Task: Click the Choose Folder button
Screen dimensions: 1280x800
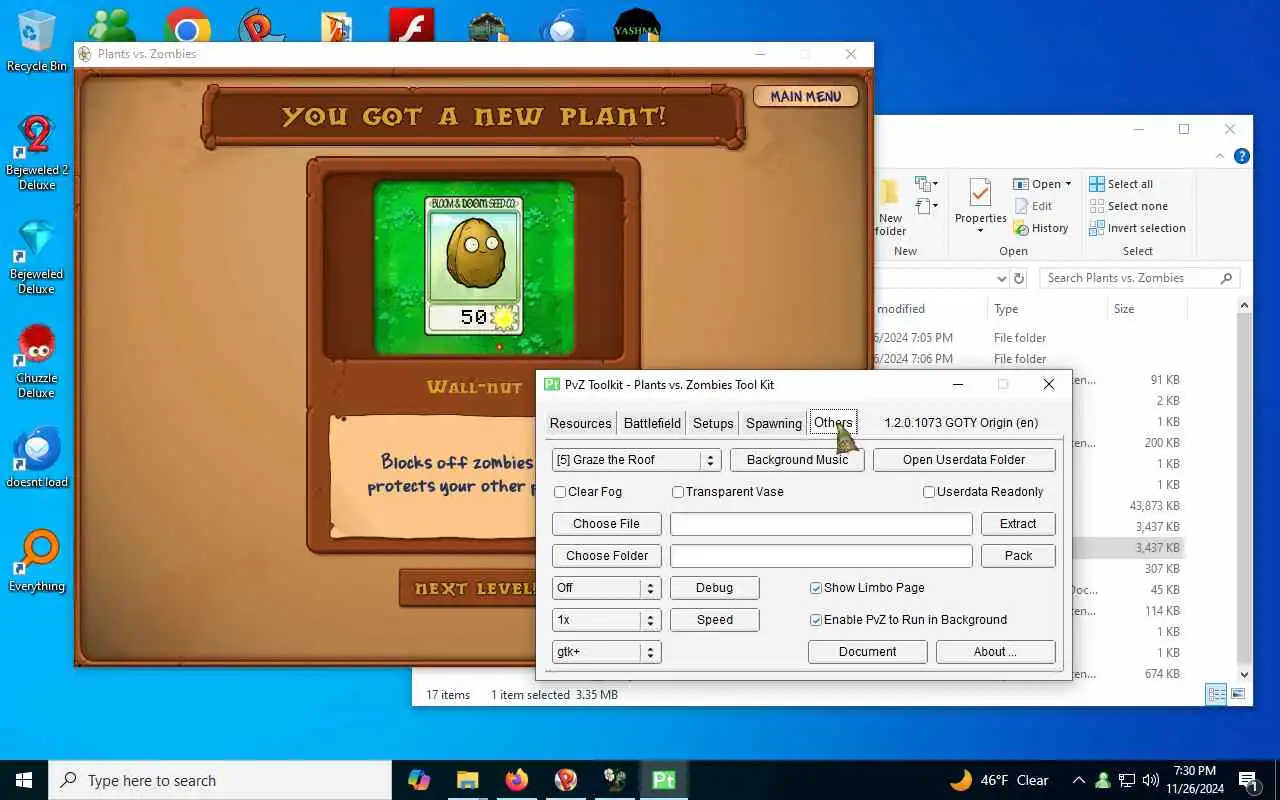Action: click(606, 556)
